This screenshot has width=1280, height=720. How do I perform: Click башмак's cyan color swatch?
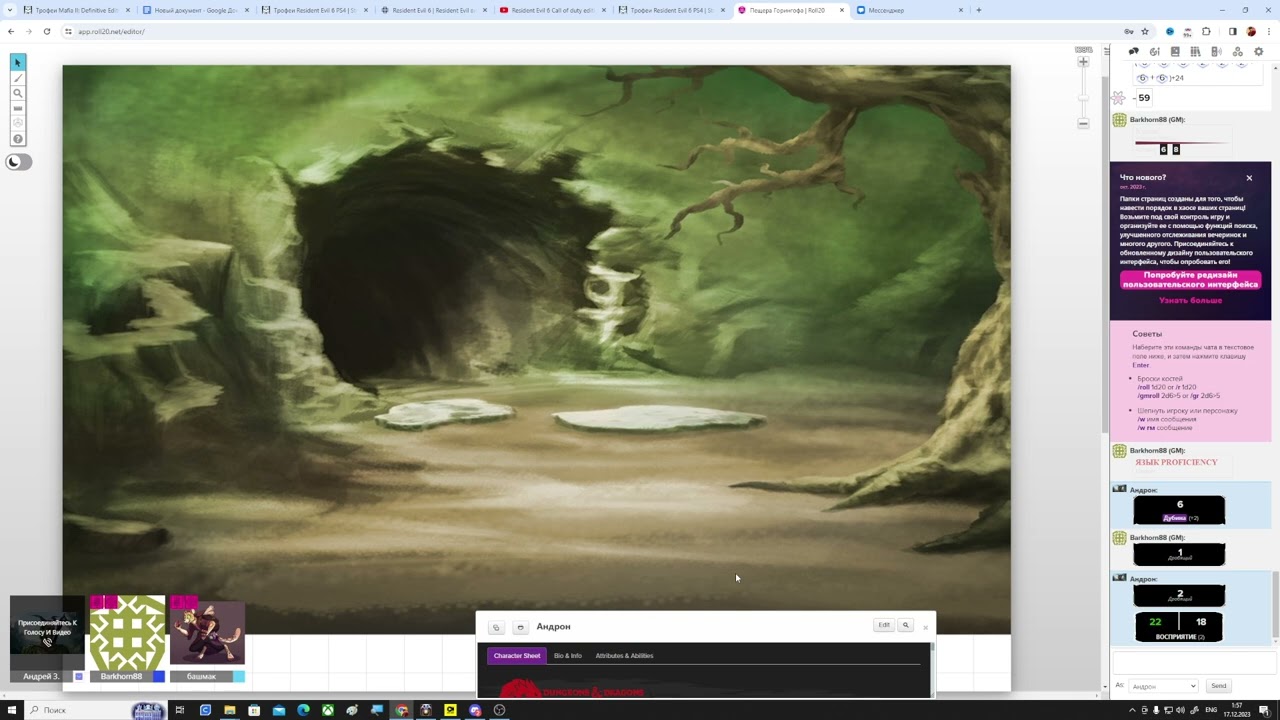click(x=239, y=677)
